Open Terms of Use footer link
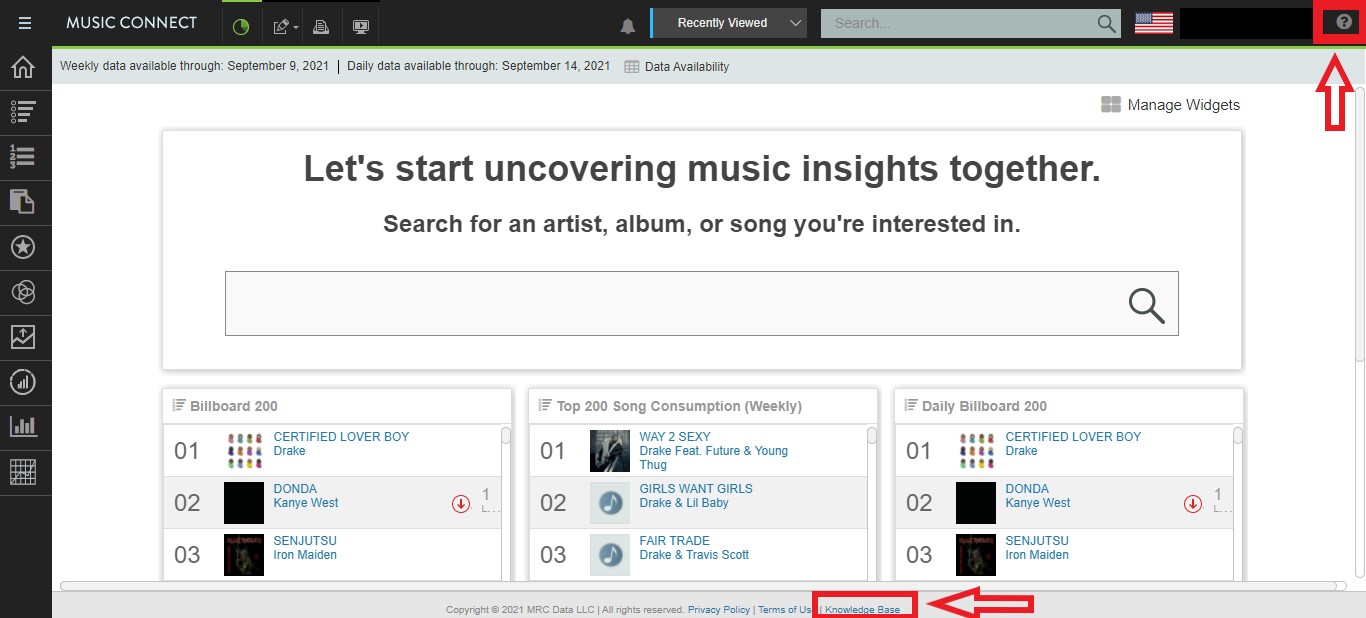Image resolution: width=1366 pixels, height=618 pixels. pos(785,610)
